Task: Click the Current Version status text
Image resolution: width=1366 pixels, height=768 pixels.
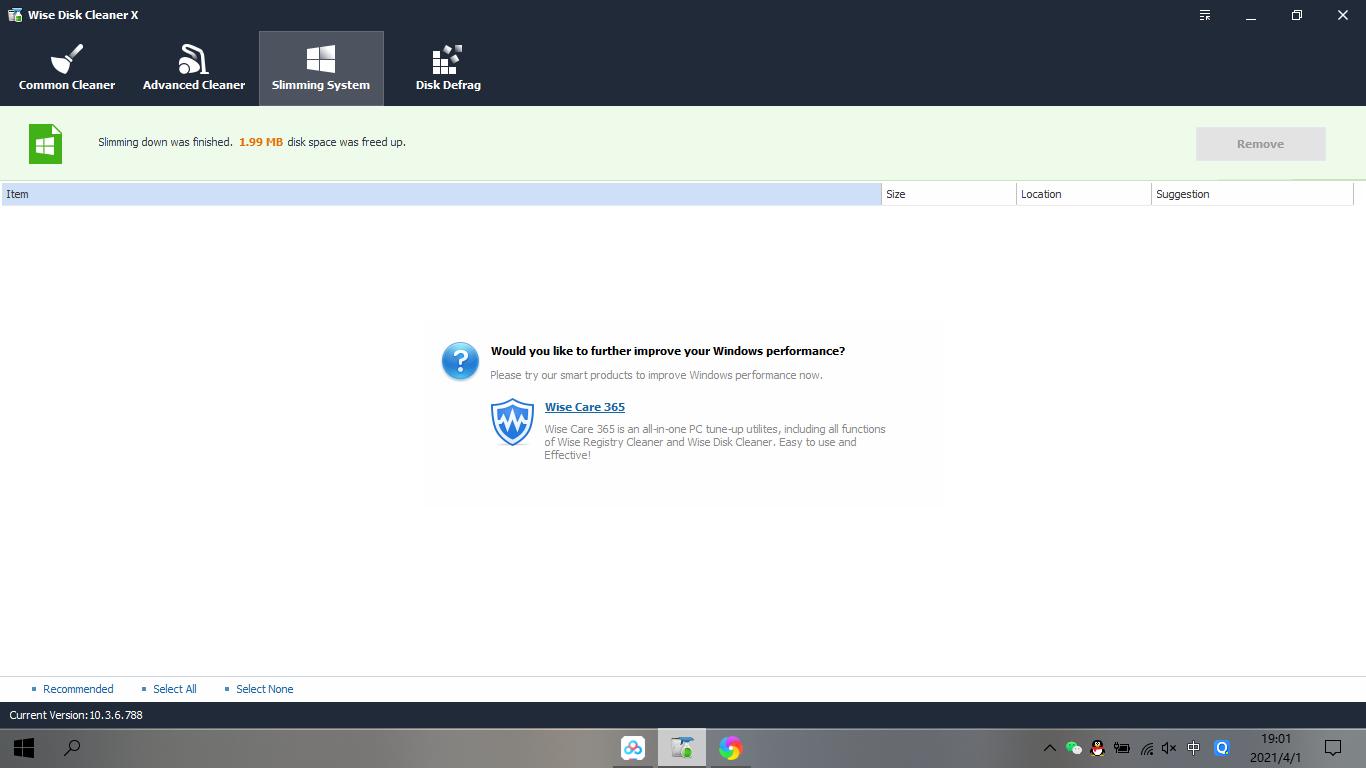Action: tap(76, 715)
